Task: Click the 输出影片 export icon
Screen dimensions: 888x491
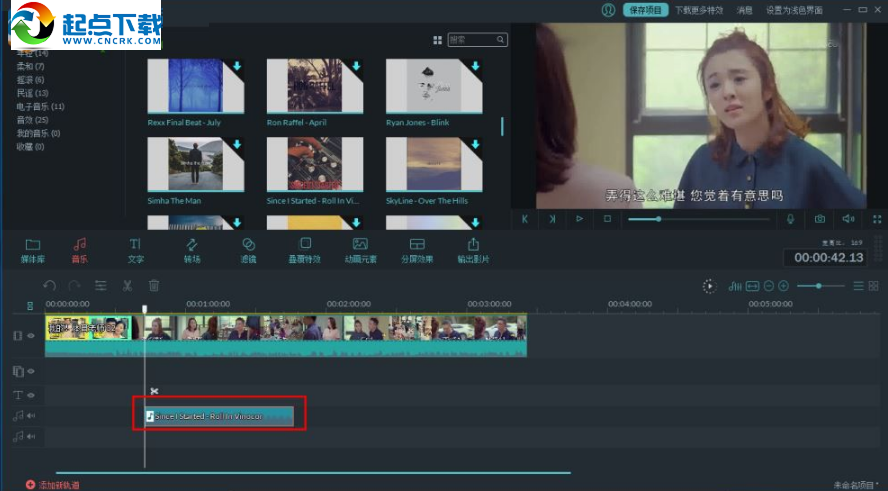Action: pyautogui.click(x=473, y=249)
